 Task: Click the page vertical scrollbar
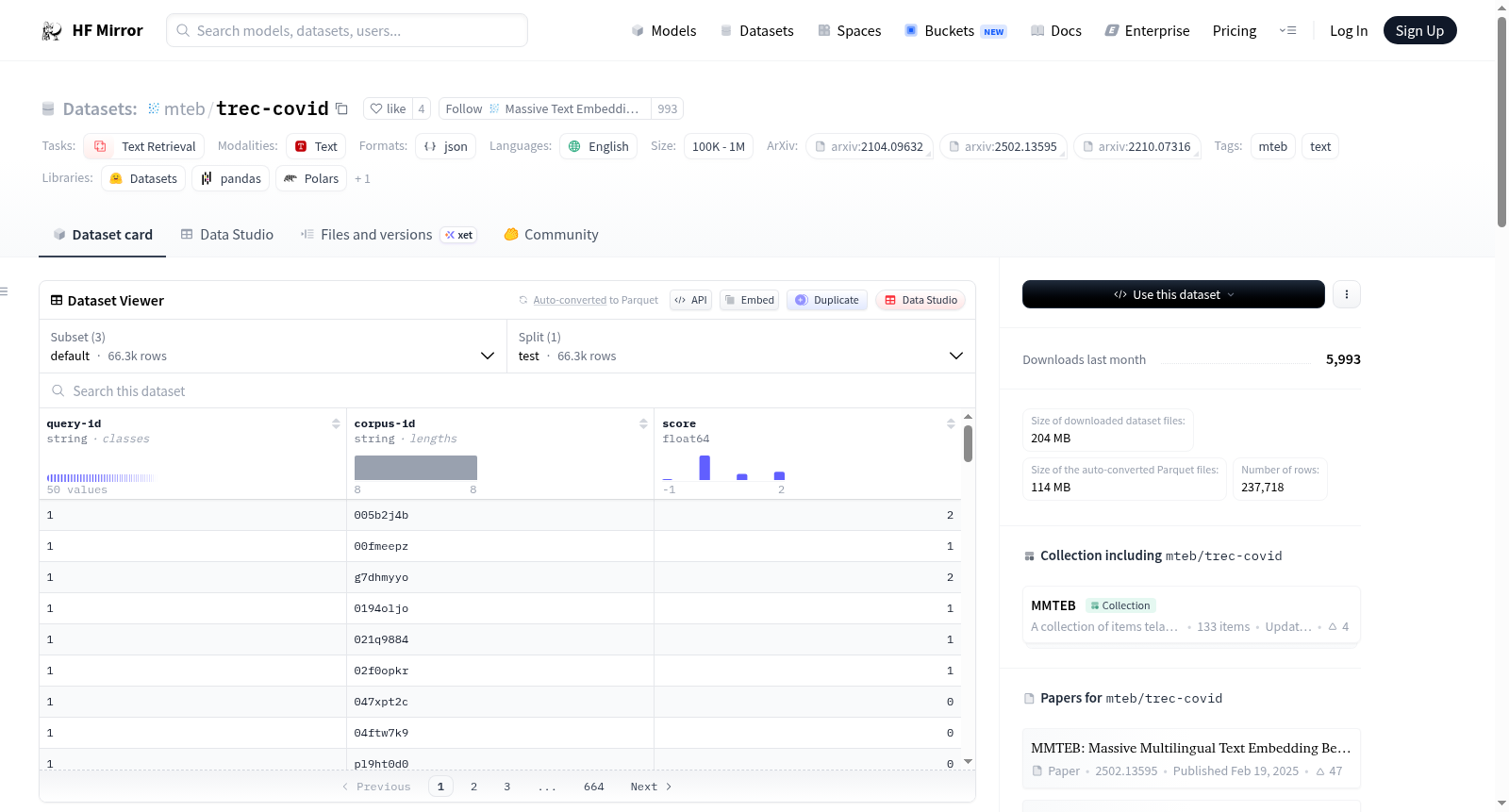point(1501,123)
